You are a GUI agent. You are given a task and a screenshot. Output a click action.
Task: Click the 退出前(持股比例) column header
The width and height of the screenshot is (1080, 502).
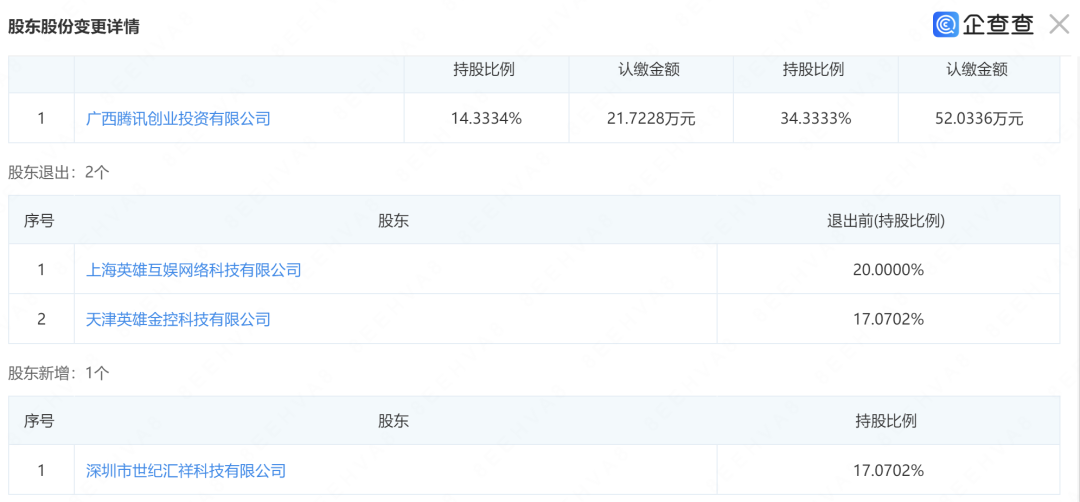click(x=888, y=221)
